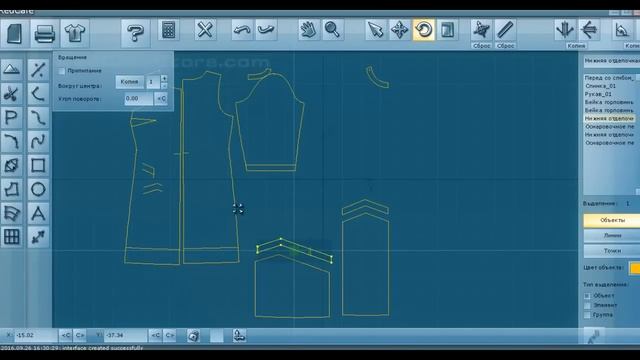The width and height of the screenshot is (640, 360).
Task: Select the highlighted rotate tool
Action: pos(423,30)
